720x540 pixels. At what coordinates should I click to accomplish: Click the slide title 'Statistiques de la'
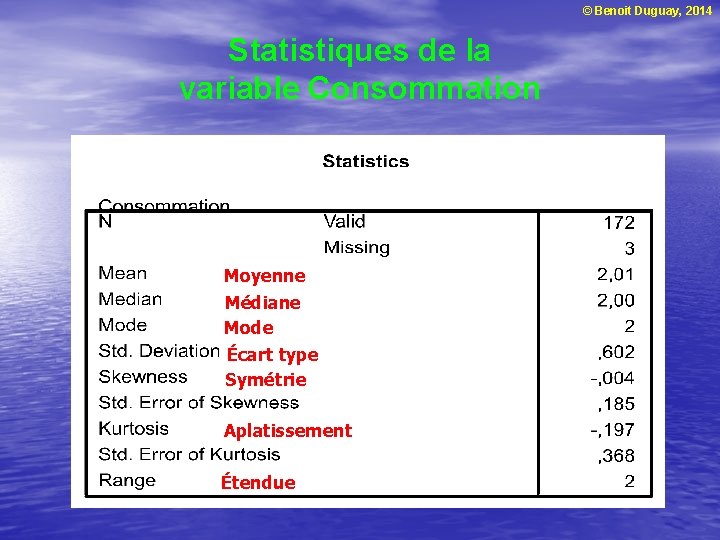pos(360,51)
